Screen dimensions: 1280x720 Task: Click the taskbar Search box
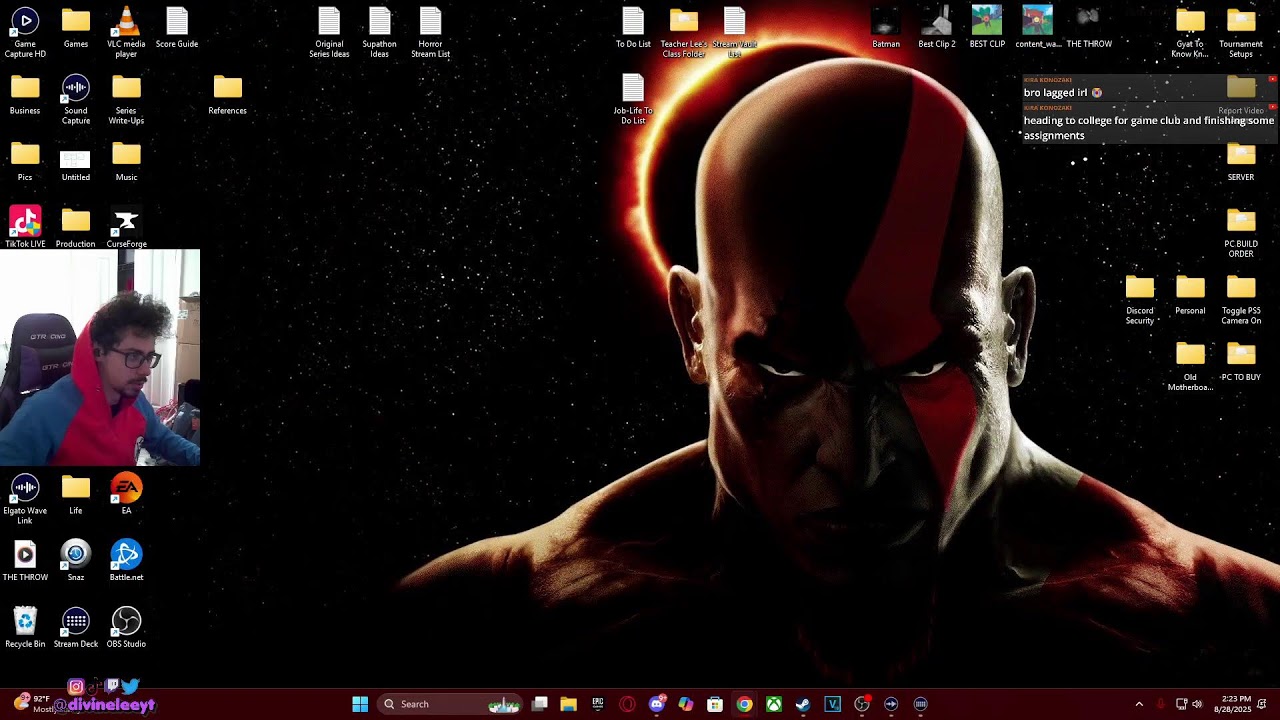point(450,704)
